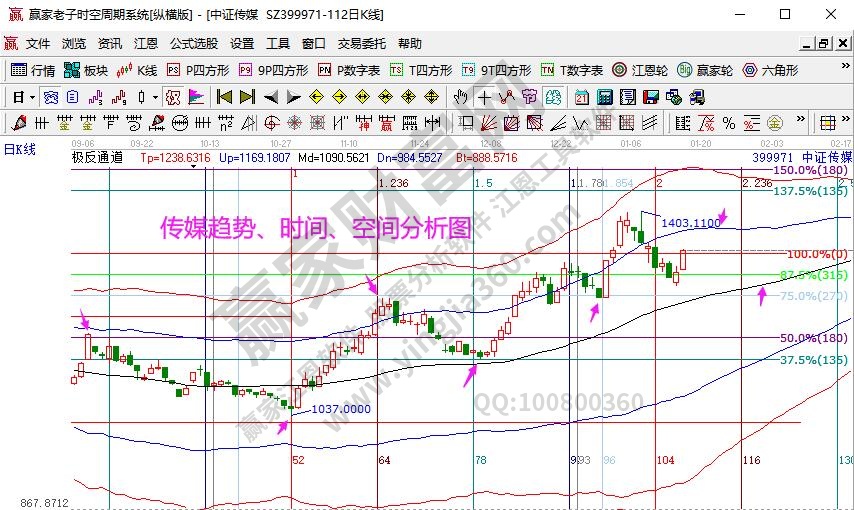The width and height of the screenshot is (854, 510).
Task: Open the 六角形 hexagon chart tool
Action: [770, 70]
